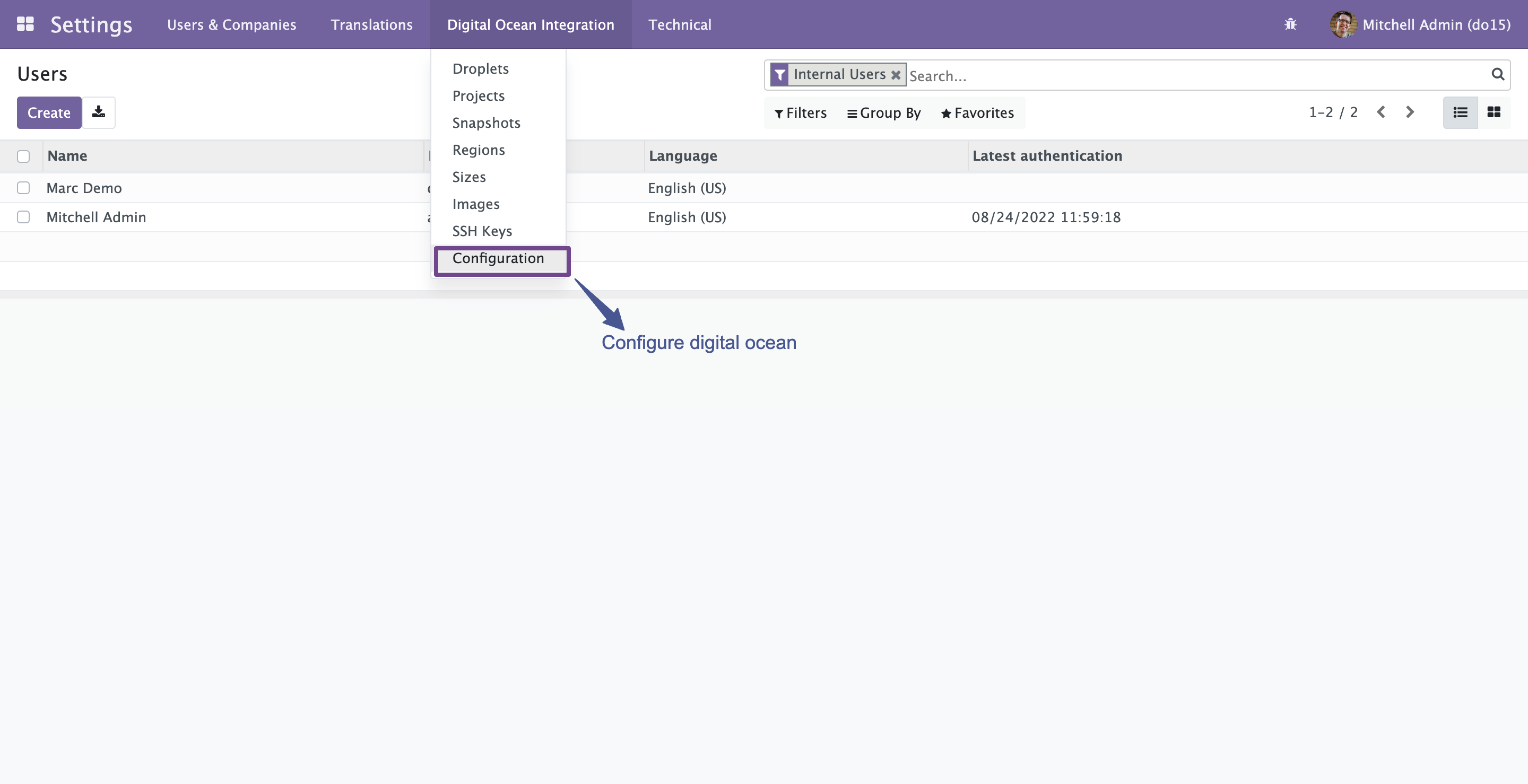The width and height of the screenshot is (1528, 784).
Task: Switch to kanban view
Action: coord(1494,112)
